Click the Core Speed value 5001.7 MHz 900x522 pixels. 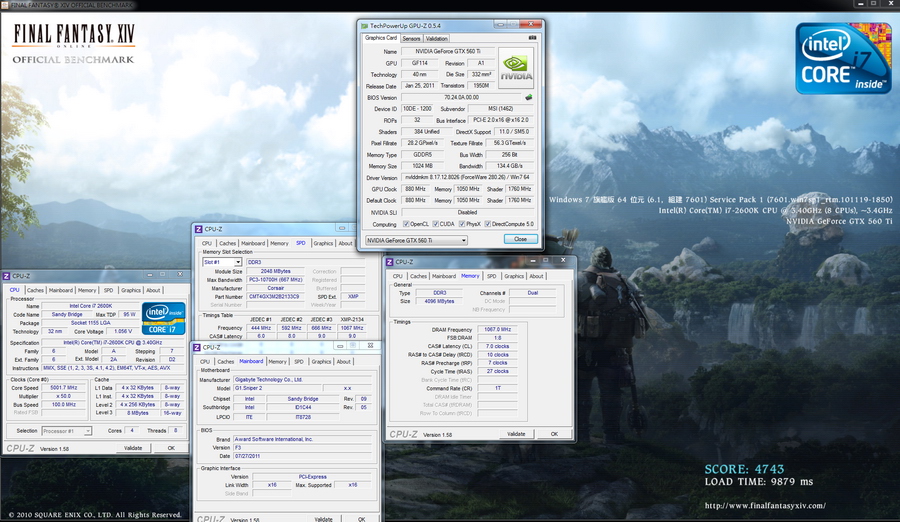coord(64,388)
